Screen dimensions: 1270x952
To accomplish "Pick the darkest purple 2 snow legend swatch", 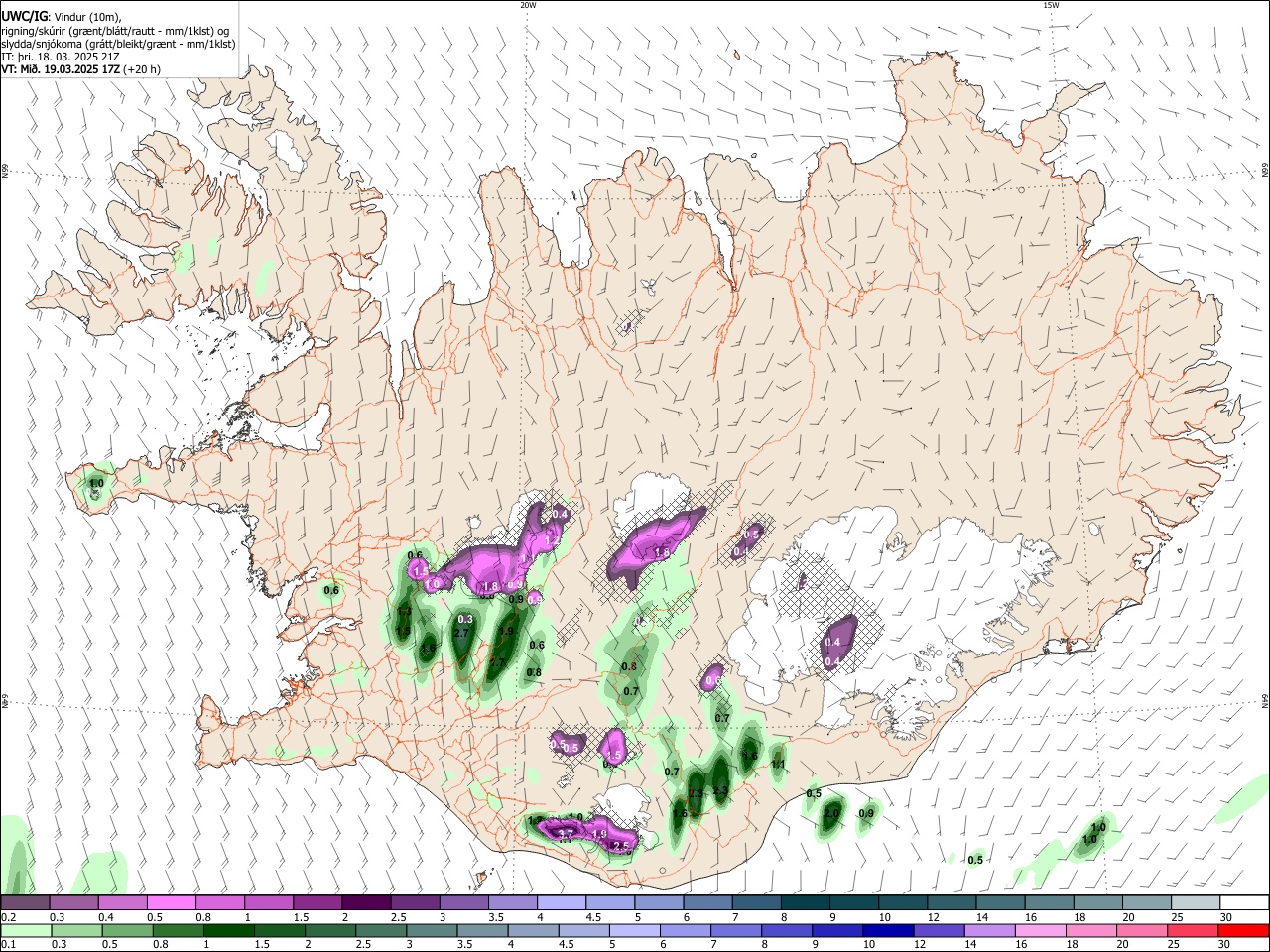I will point(365,902).
